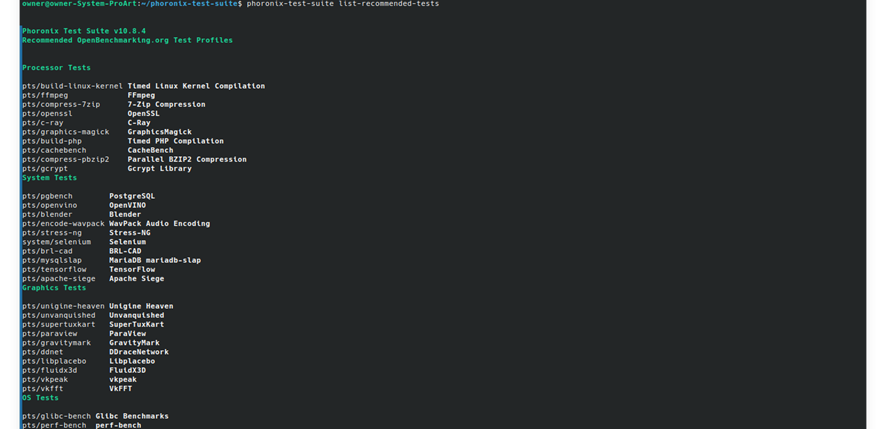Click the Processor Tests section heading
Image resolution: width=886 pixels, height=429 pixels.
tap(57, 68)
